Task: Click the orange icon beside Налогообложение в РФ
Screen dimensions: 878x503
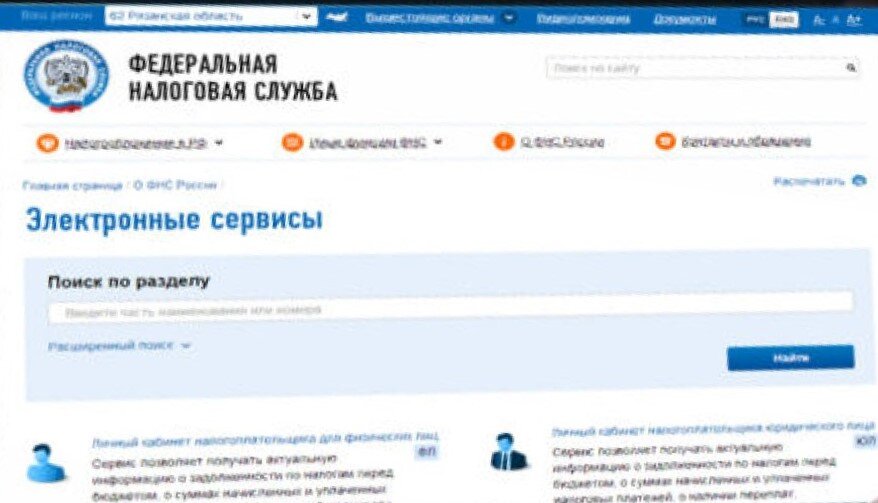Action: coord(48,143)
